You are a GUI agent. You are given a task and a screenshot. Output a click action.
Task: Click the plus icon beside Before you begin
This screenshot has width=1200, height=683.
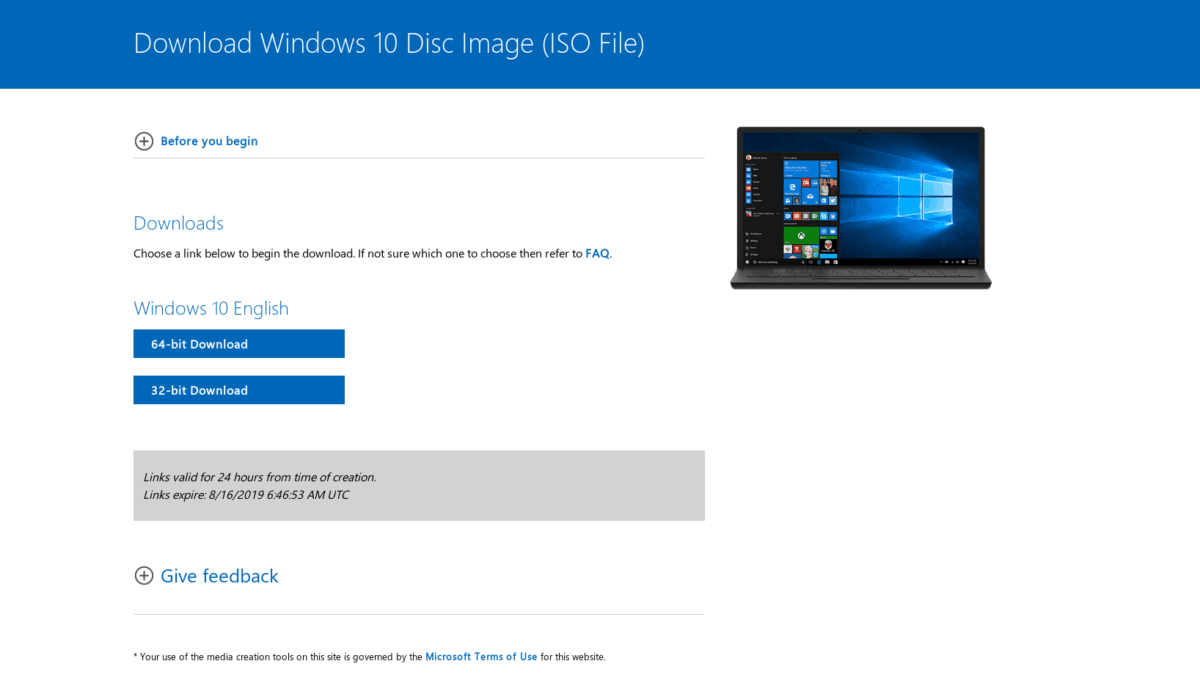(144, 141)
